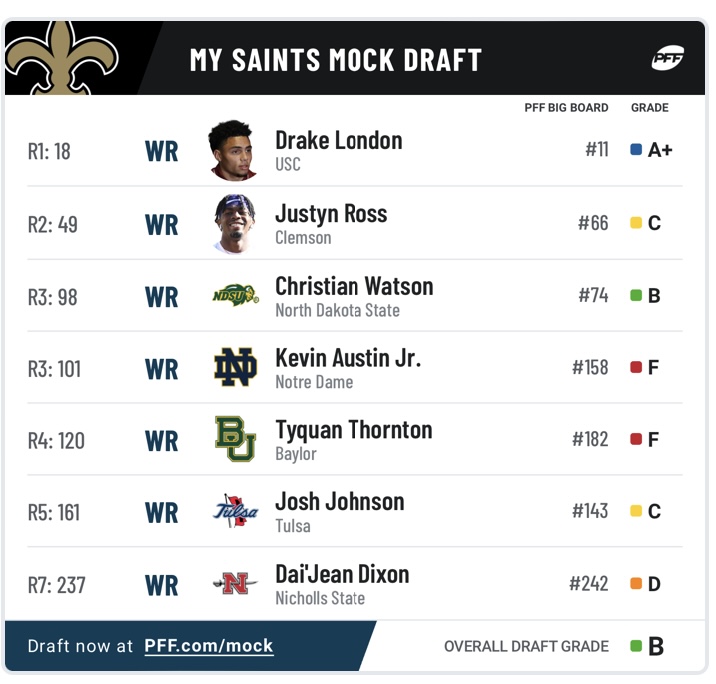Click Josh Johnson's #143 big board rank
This screenshot has height=684, width=716.
pos(590,511)
